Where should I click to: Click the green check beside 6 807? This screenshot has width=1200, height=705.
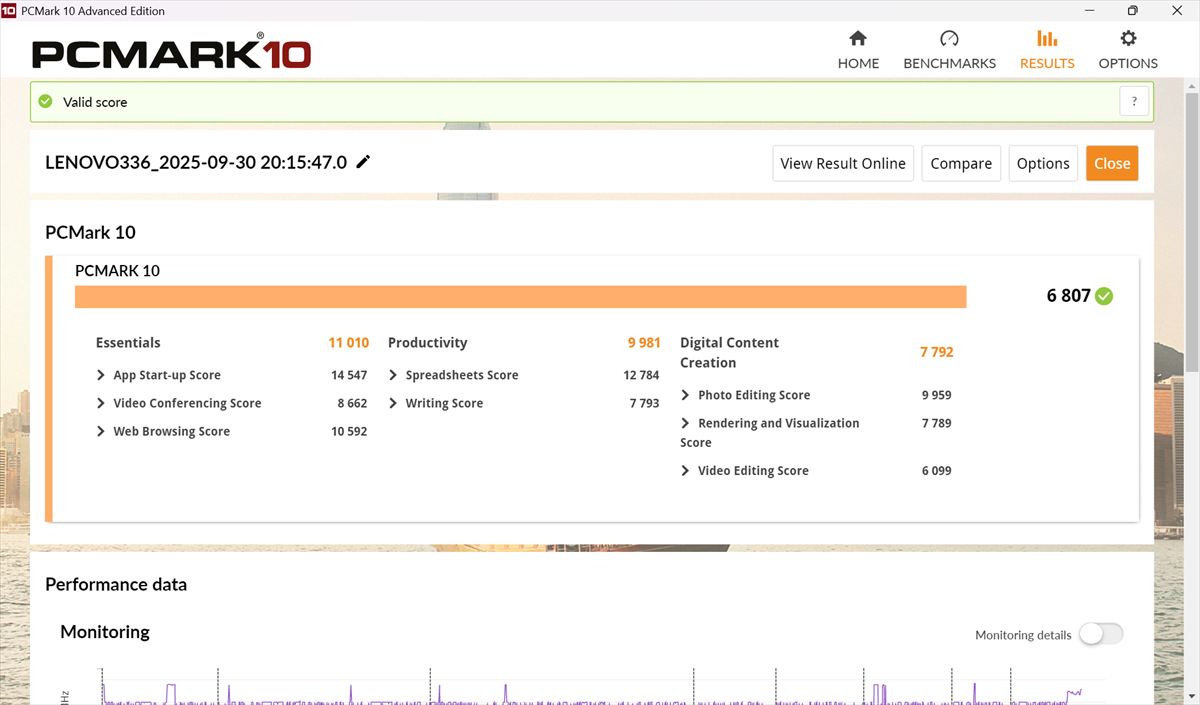[1104, 296]
